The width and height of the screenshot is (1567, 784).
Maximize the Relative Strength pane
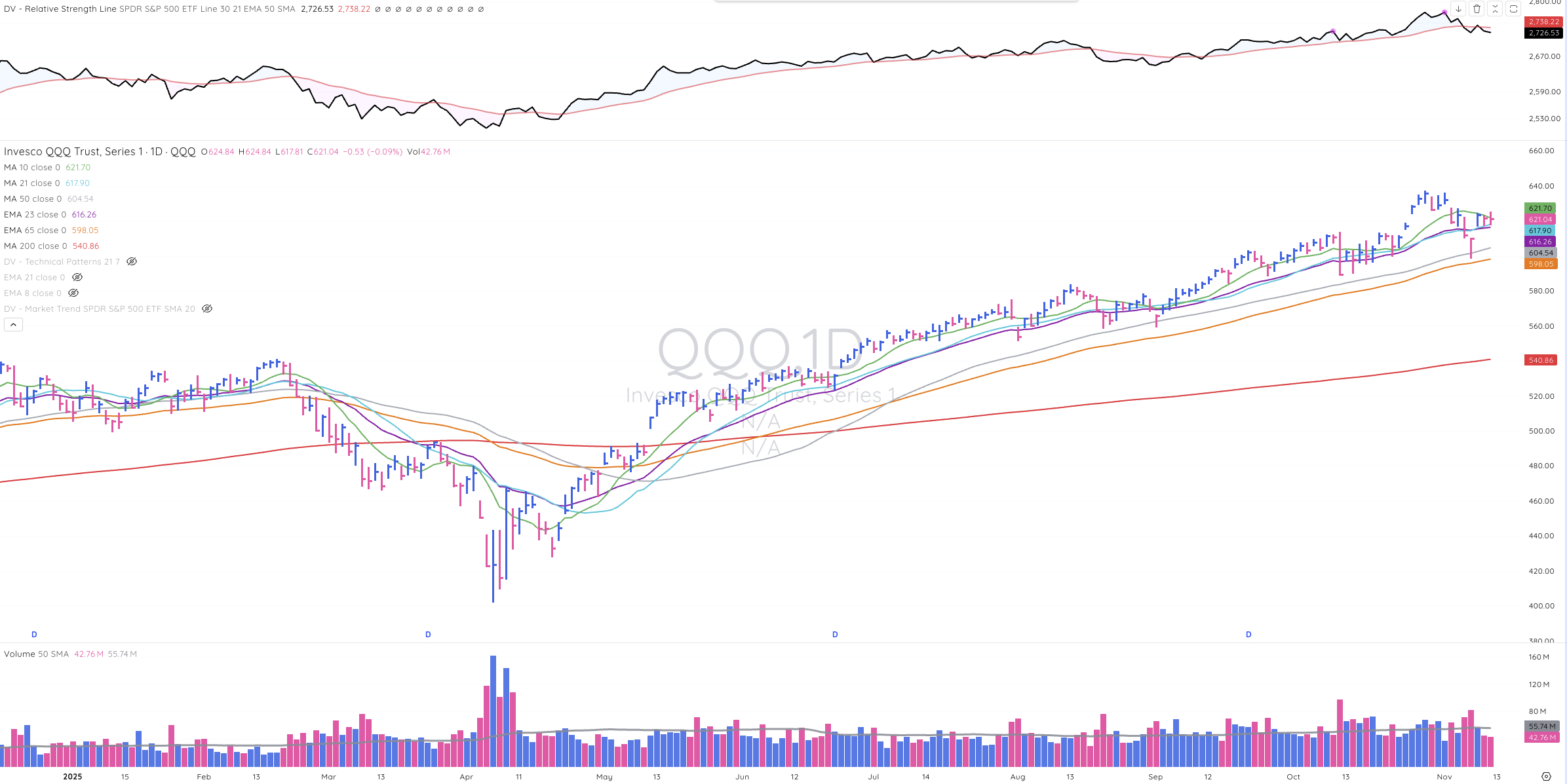coord(1513,9)
